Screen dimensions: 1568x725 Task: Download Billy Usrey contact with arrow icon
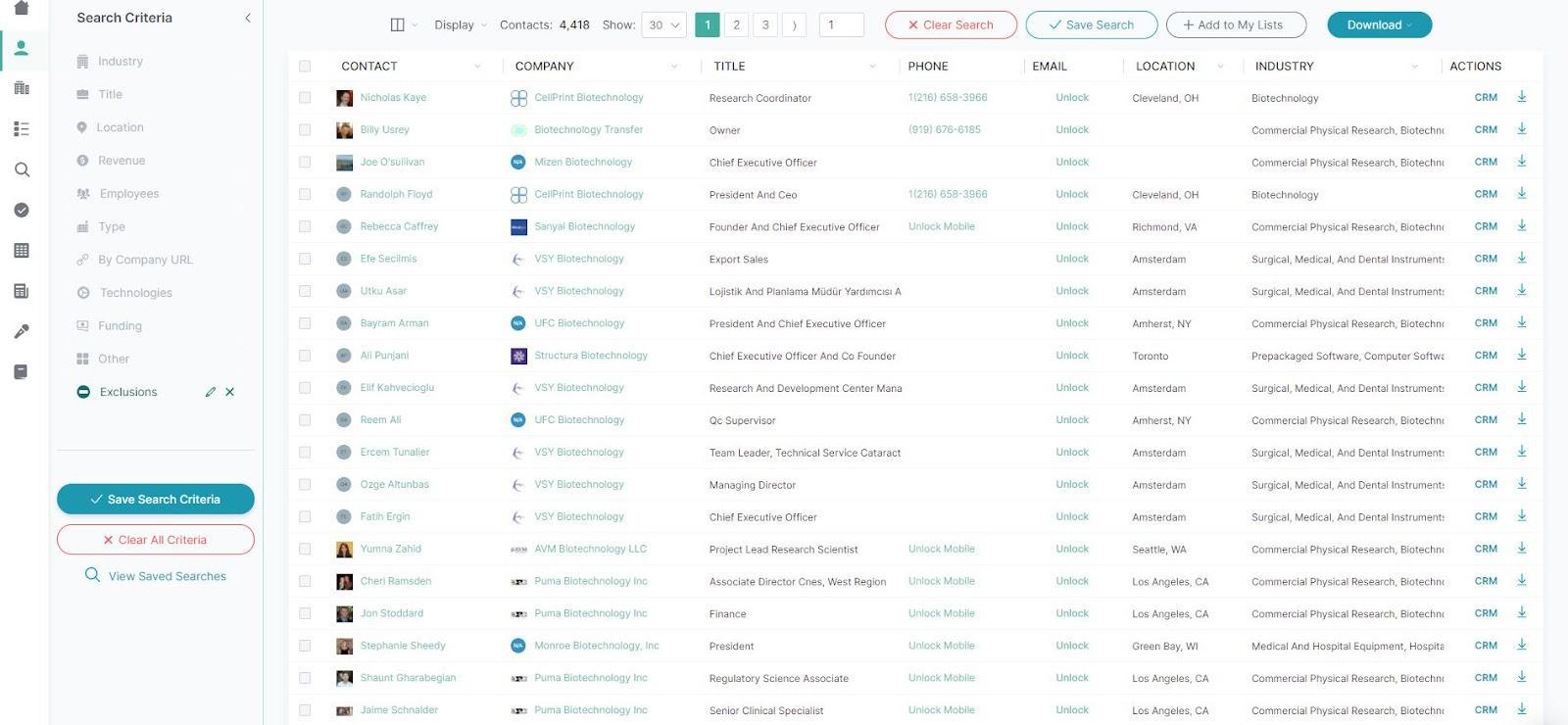tap(1522, 129)
